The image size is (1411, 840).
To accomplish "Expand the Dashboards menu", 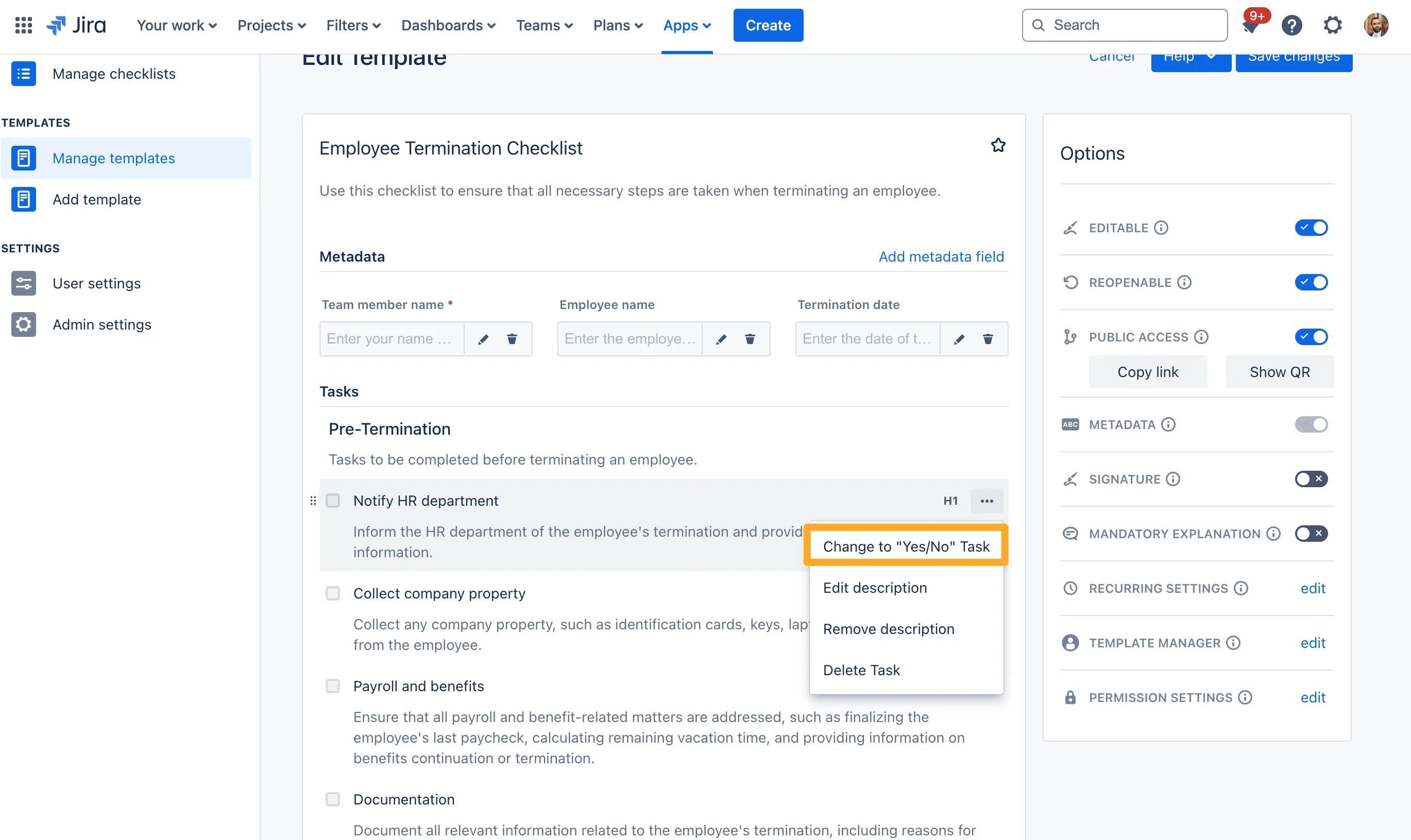I will (448, 25).
